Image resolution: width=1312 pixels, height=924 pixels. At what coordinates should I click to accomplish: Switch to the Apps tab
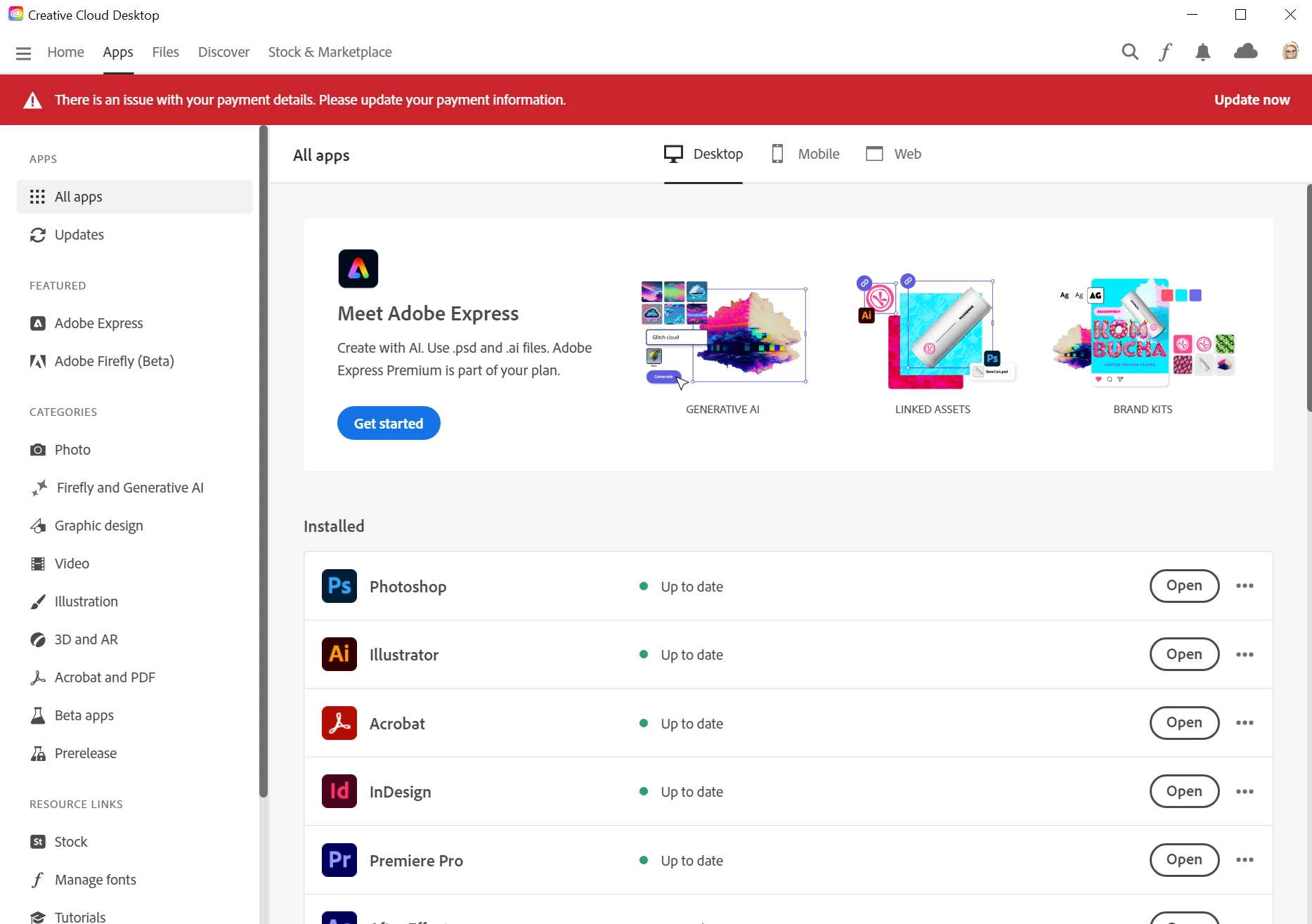tap(118, 52)
